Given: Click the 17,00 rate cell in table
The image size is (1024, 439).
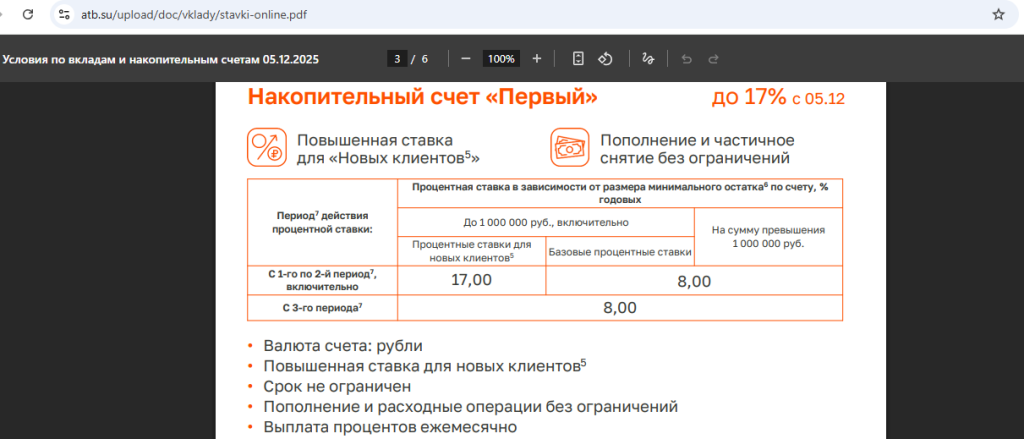Looking at the screenshot, I should point(471,280).
